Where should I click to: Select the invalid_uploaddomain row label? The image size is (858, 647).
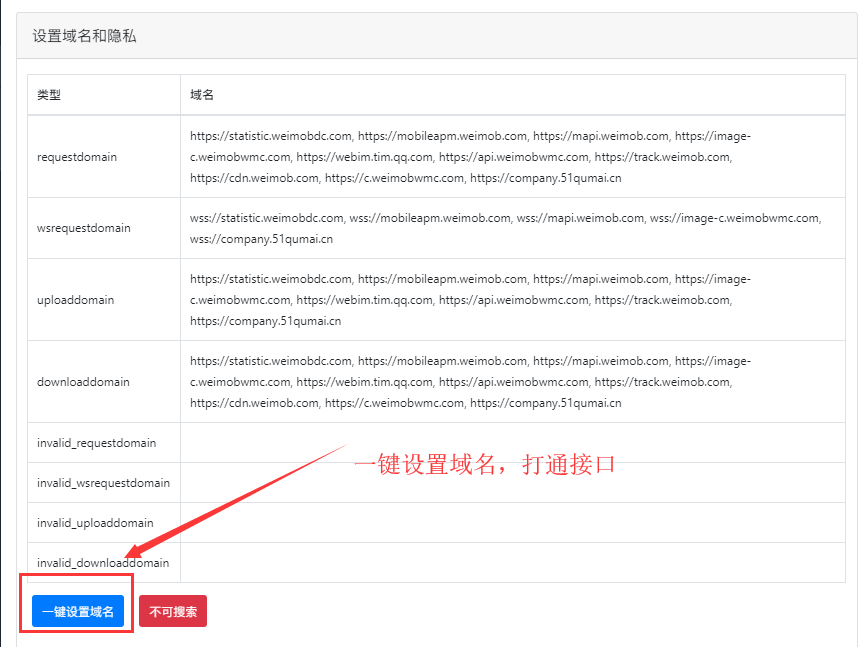coord(95,523)
